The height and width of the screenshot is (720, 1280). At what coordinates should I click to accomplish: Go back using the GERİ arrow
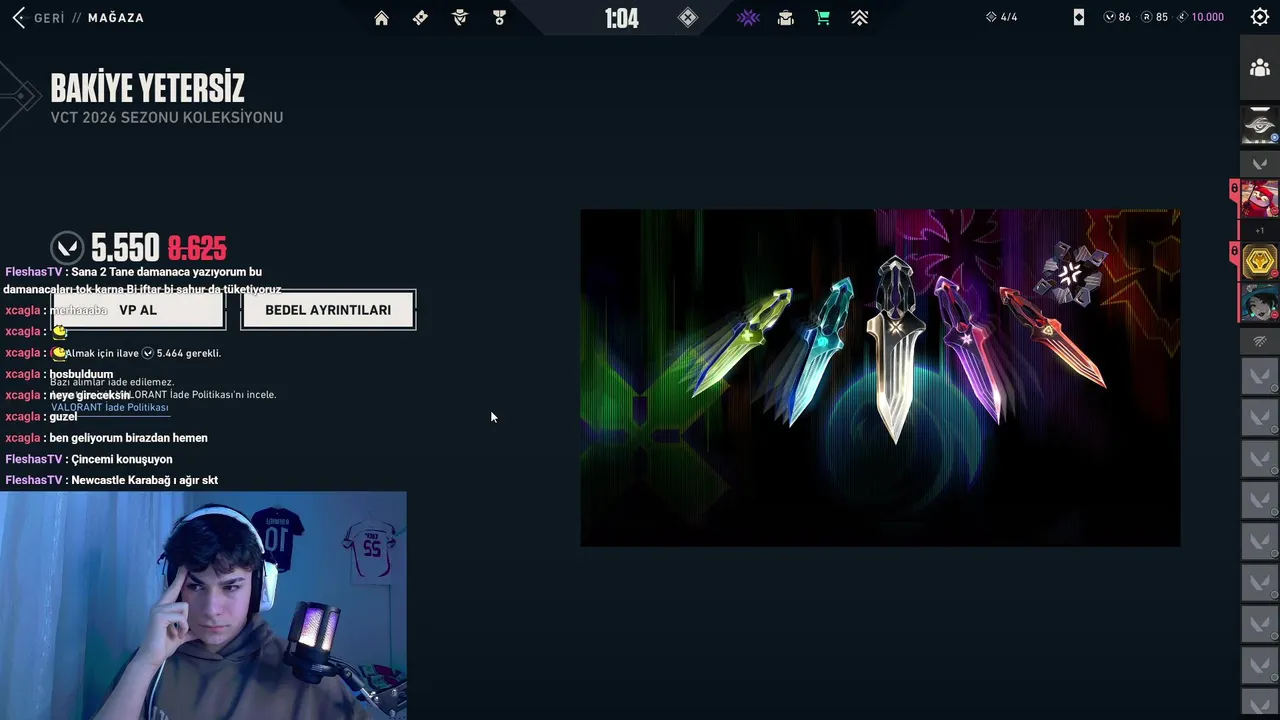tap(18, 17)
